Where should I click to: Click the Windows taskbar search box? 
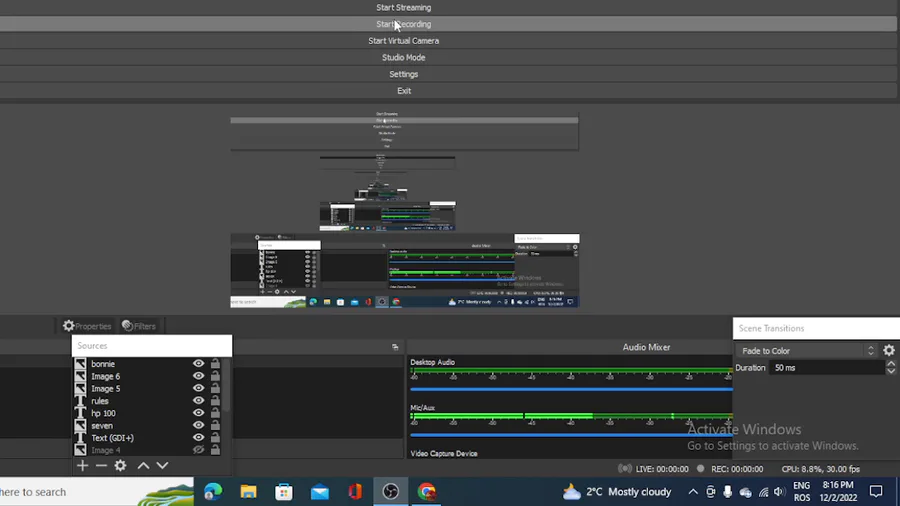click(96, 492)
